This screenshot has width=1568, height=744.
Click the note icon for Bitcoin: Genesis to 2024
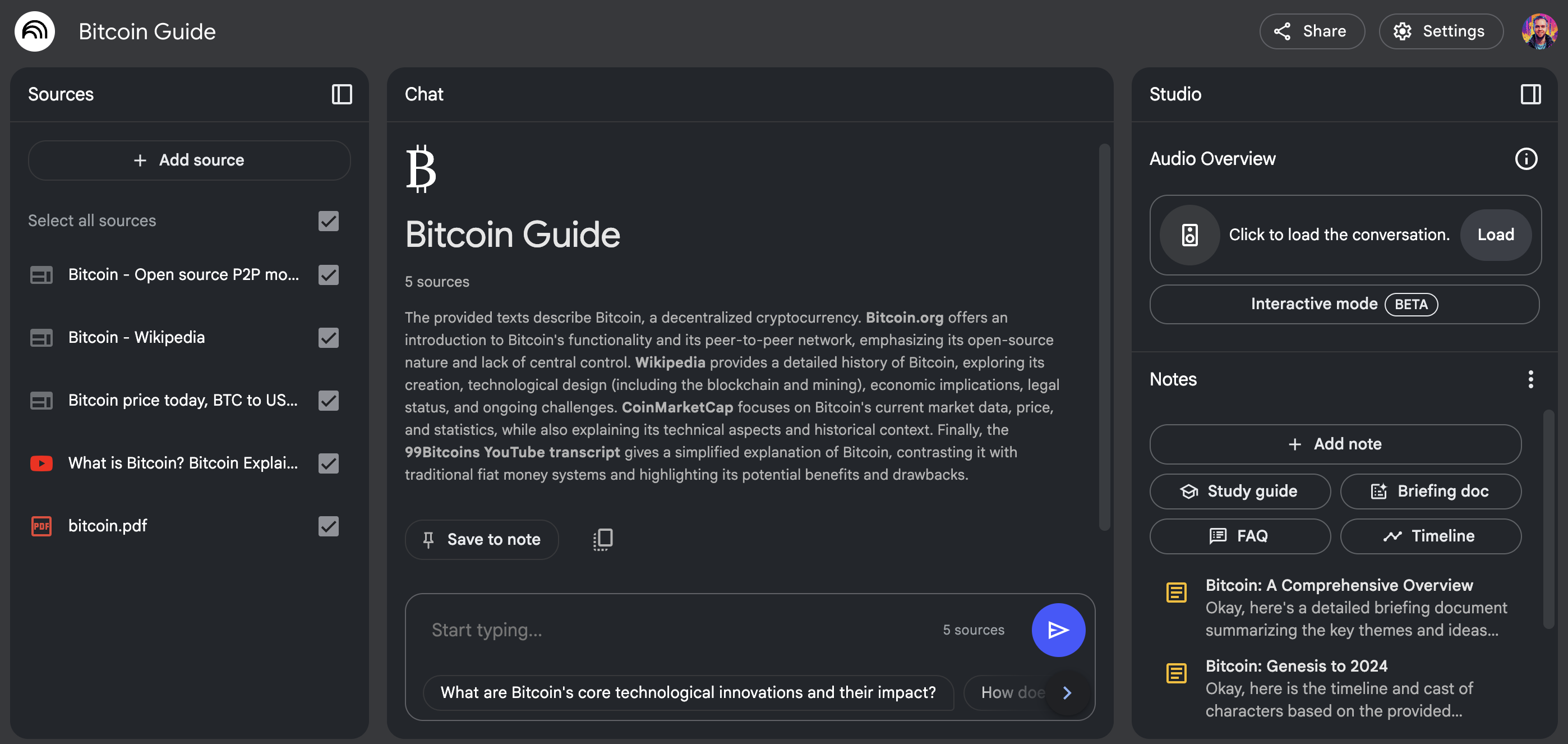tap(1177, 673)
